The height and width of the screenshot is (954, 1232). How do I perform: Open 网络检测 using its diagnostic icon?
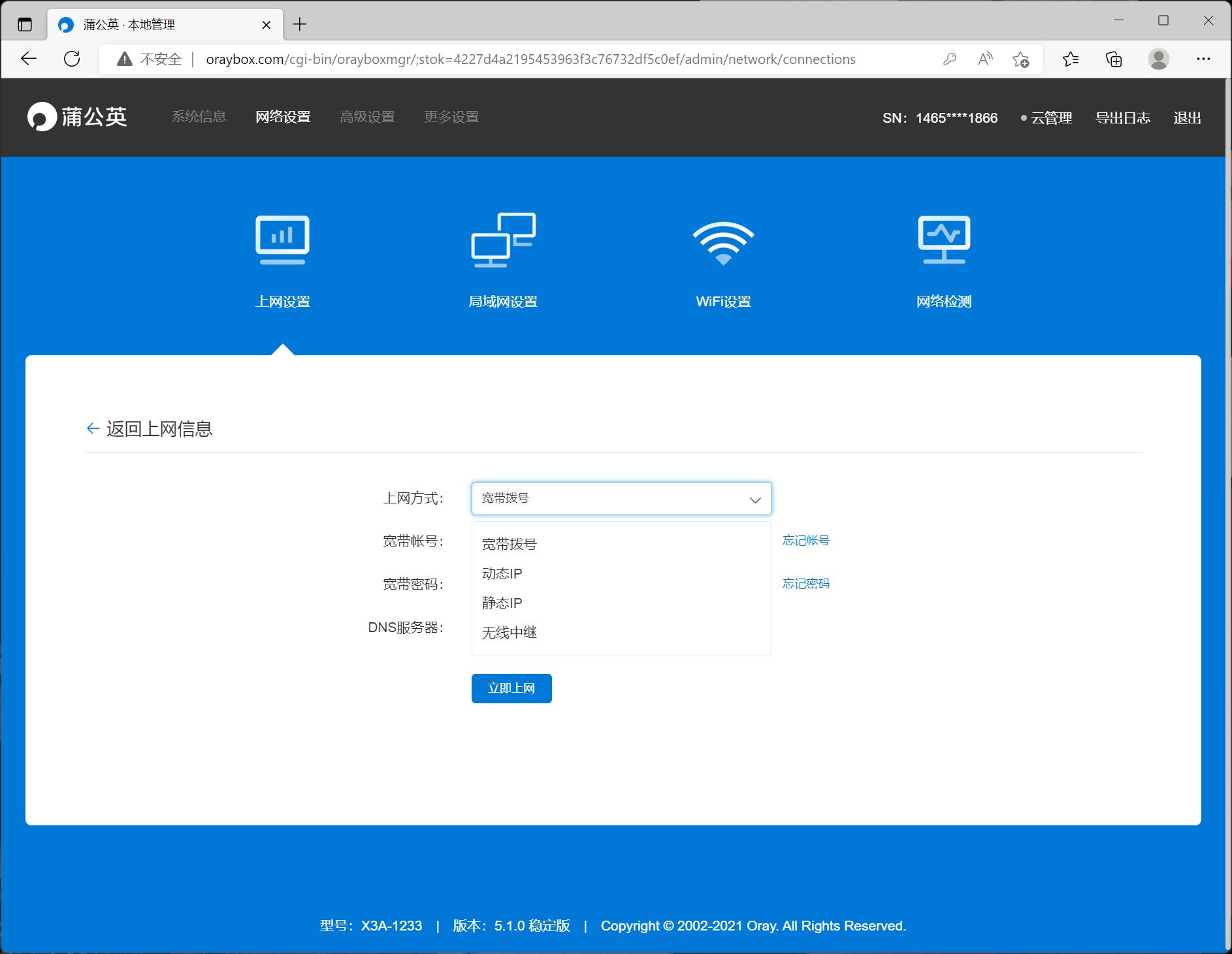point(944,240)
